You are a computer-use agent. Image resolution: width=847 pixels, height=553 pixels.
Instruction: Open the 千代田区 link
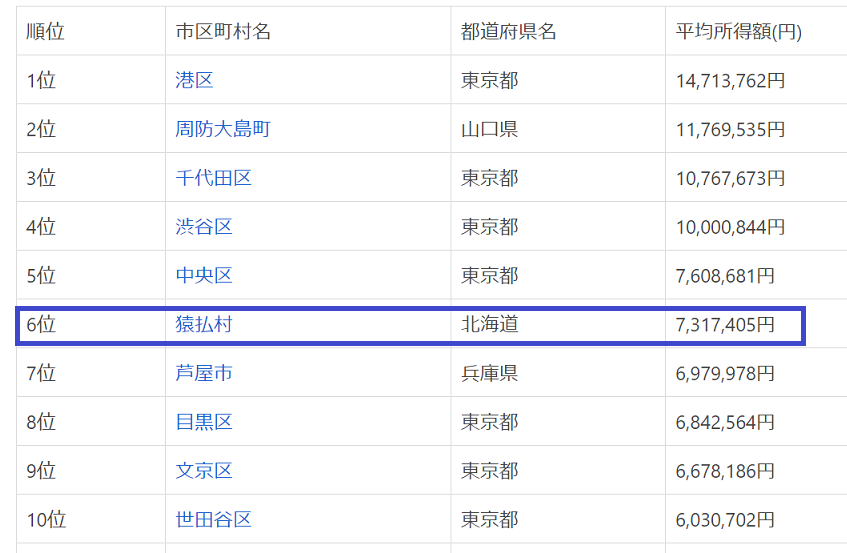tap(213, 179)
